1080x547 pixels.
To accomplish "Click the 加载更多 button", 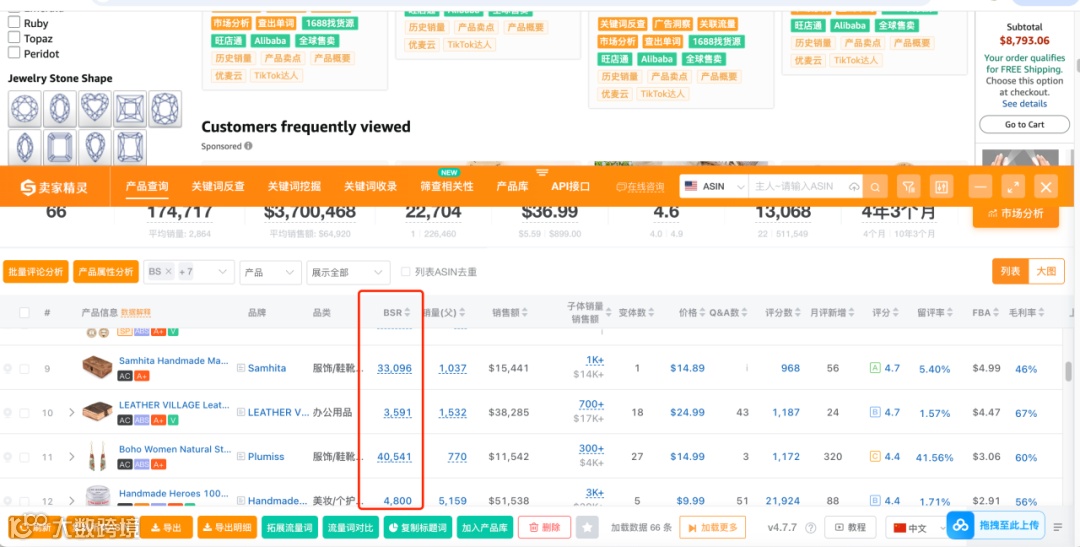I will click(712, 528).
